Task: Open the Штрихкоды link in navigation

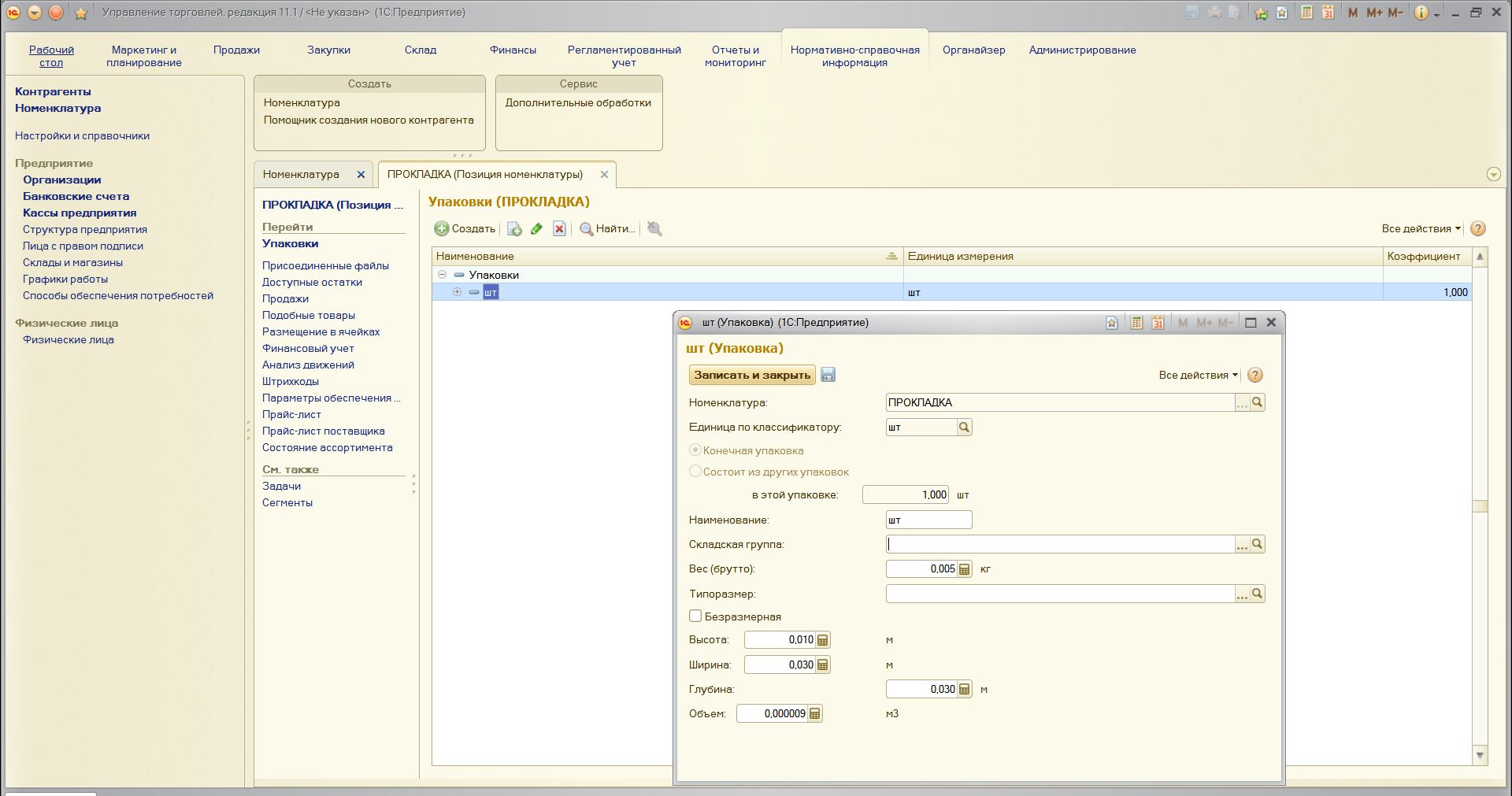Action: pyautogui.click(x=291, y=381)
